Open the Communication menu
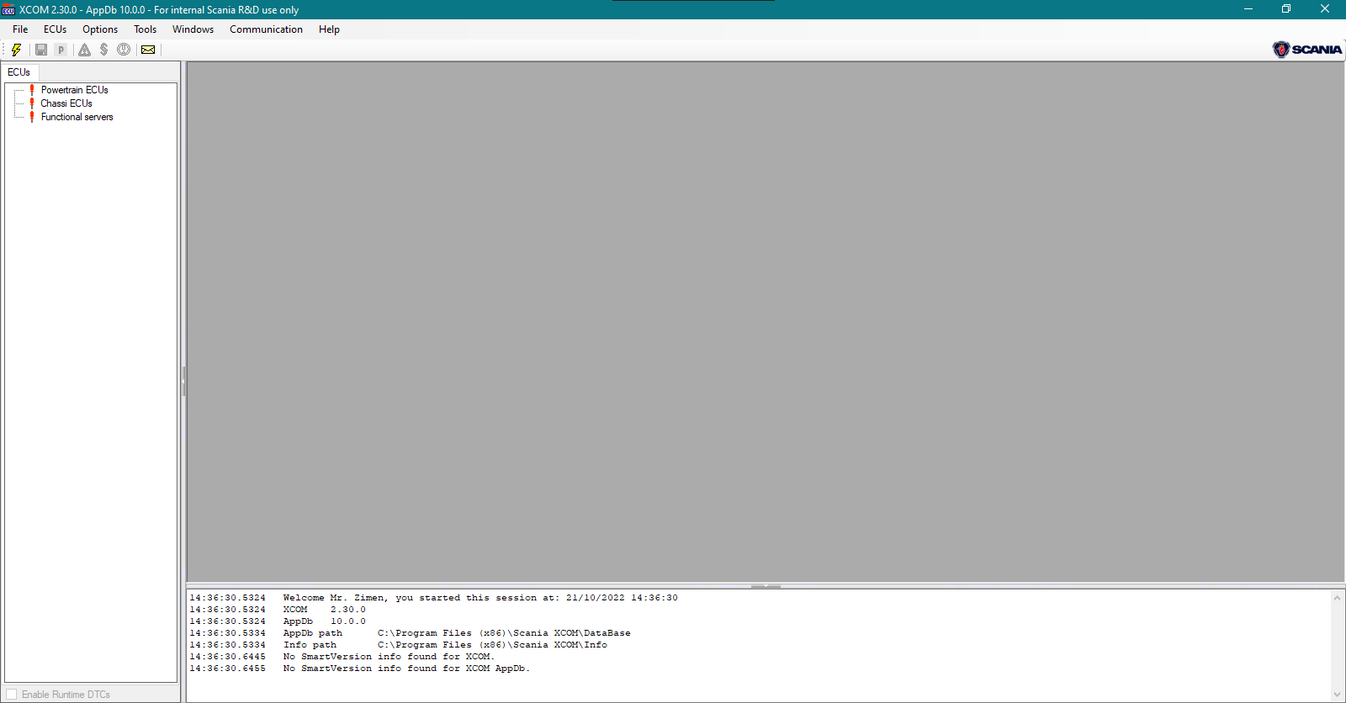 click(x=266, y=29)
